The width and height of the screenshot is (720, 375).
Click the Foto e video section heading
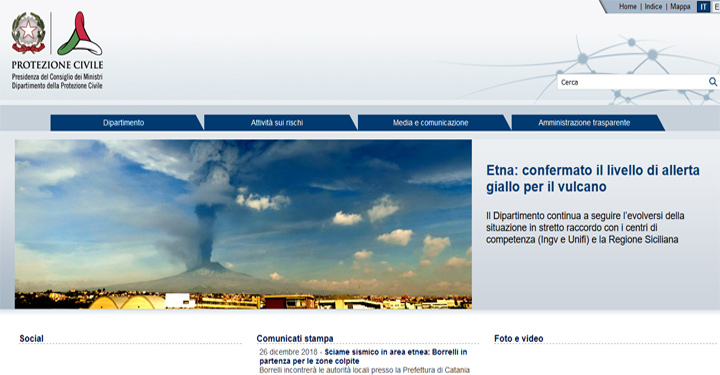pyautogui.click(x=518, y=338)
